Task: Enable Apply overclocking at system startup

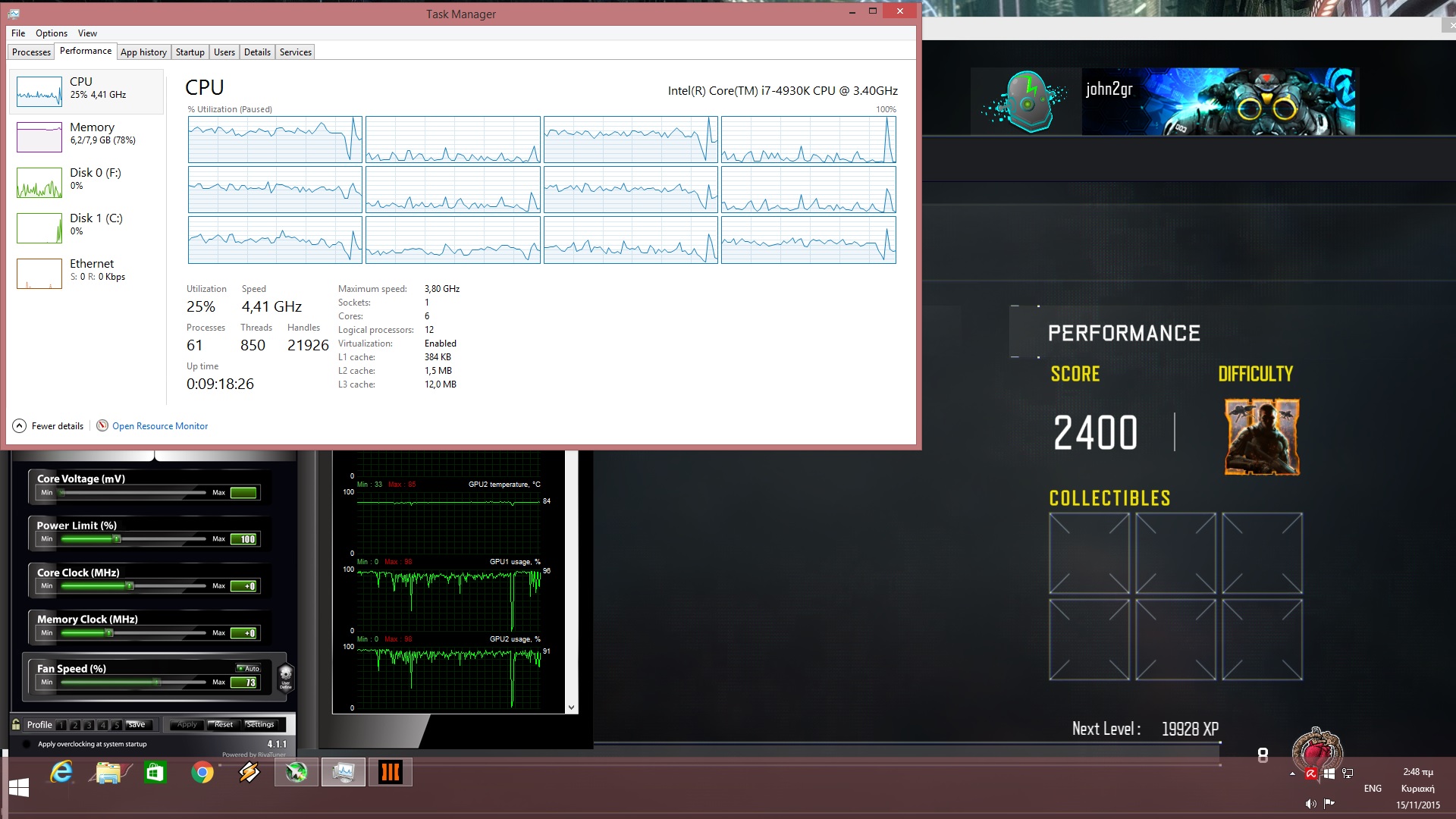Action: coord(27,744)
